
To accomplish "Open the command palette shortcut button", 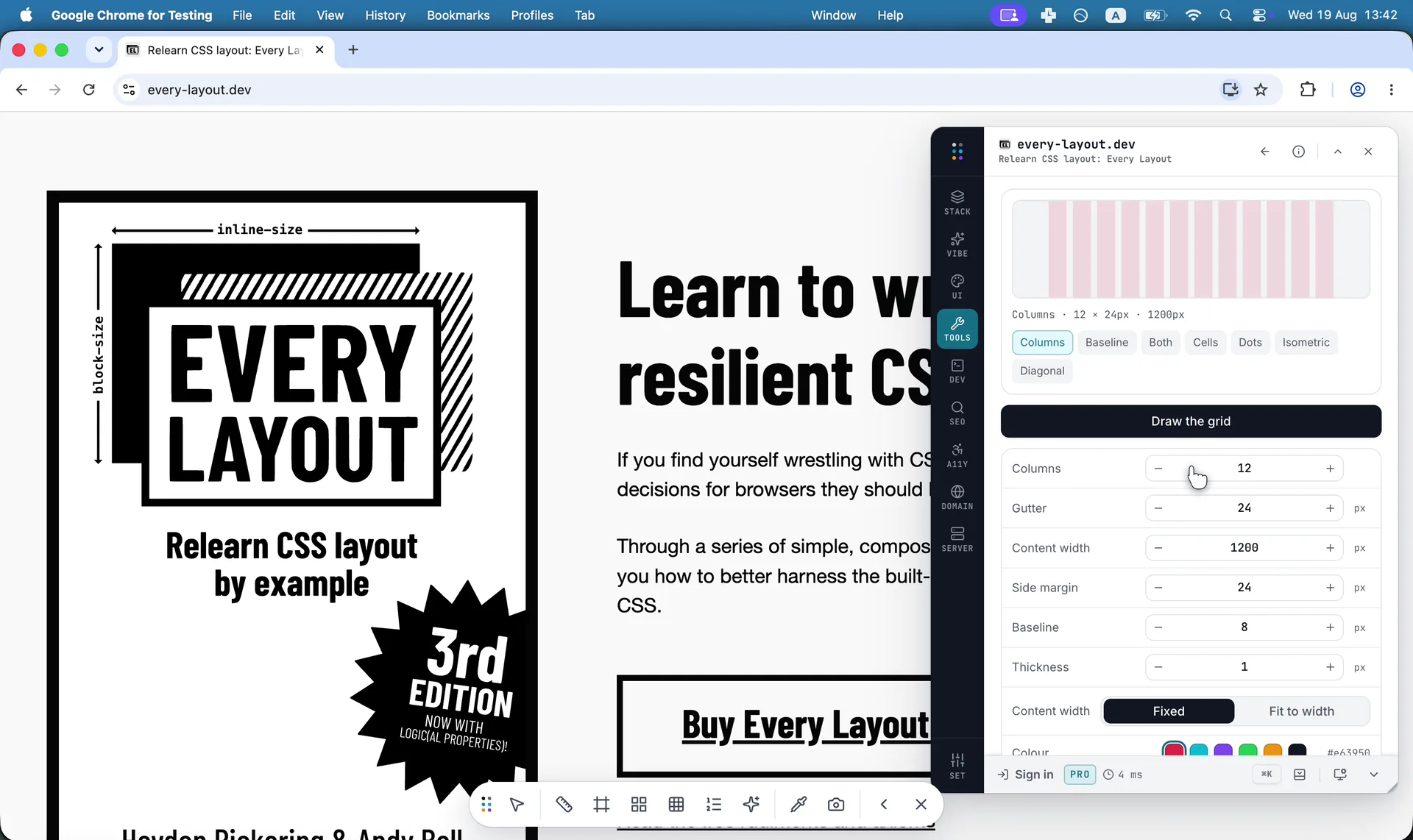I will (x=1266, y=775).
